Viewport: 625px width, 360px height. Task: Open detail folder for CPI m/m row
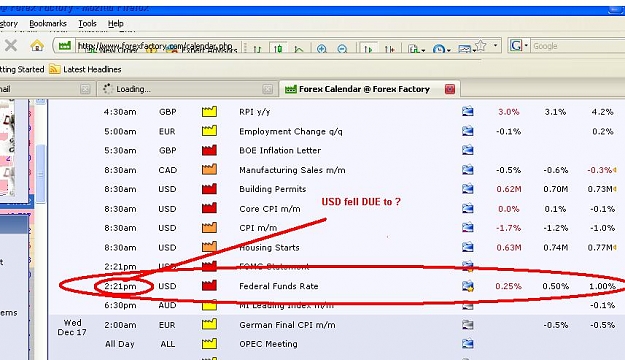point(468,227)
